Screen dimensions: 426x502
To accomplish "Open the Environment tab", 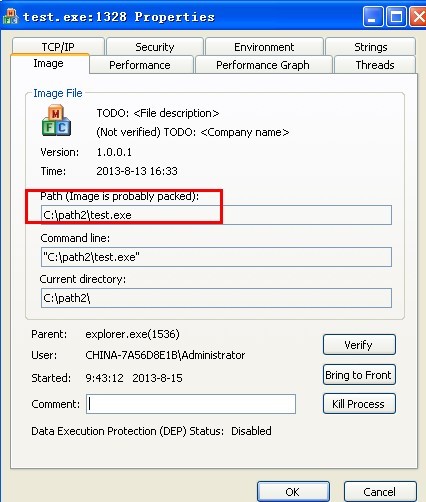I will (264, 47).
